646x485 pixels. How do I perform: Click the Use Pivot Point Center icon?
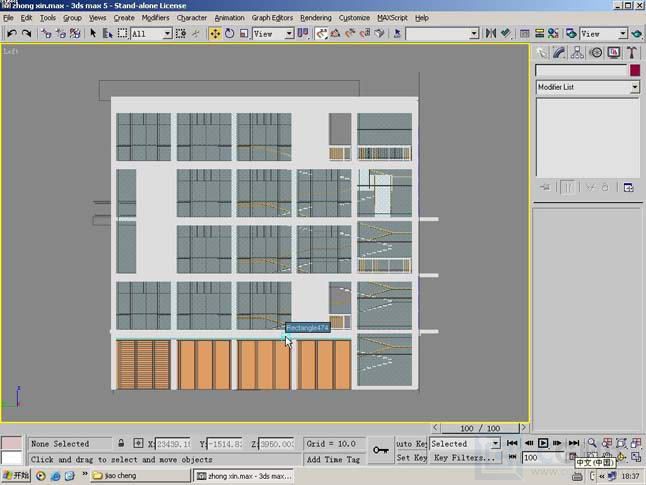pyautogui.click(x=303, y=33)
